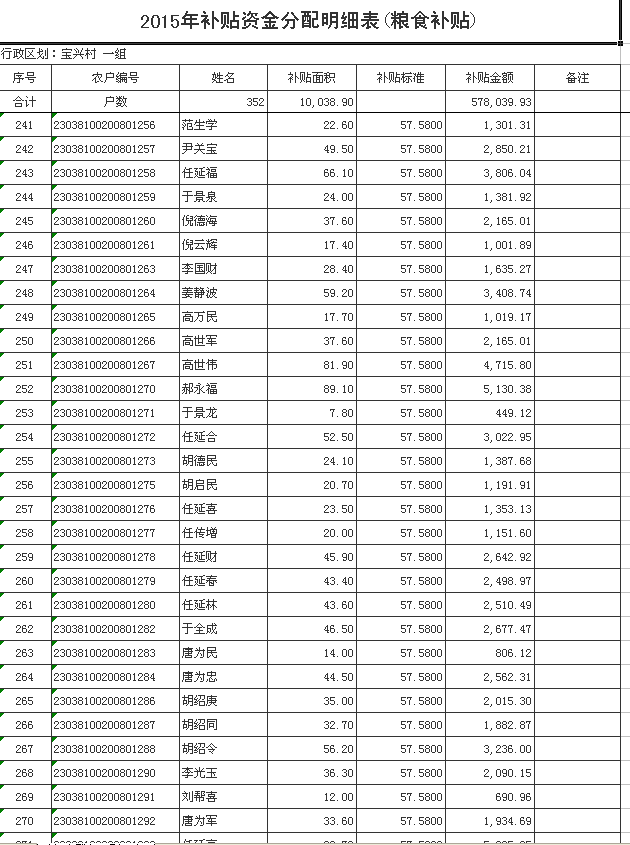630x845 pixels.
Task: Click the 合计 cell
Action: coord(25,102)
